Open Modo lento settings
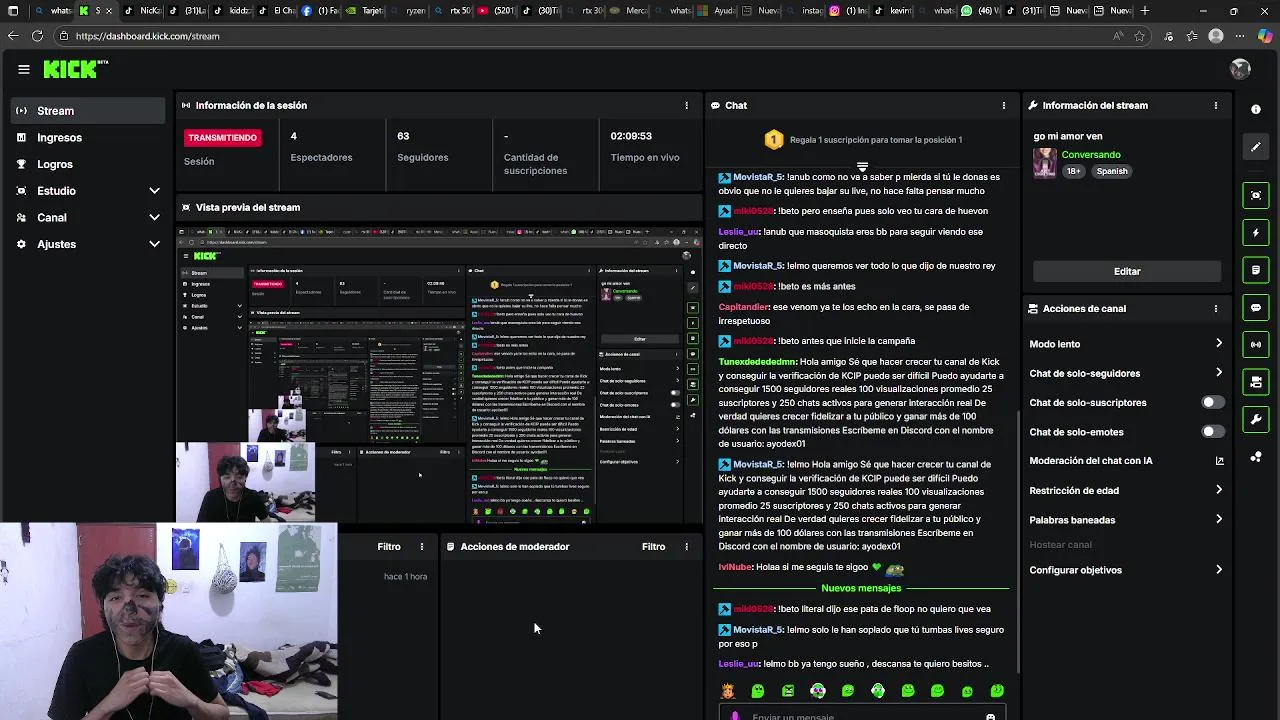Viewport: 1280px width, 720px height. click(x=1126, y=344)
